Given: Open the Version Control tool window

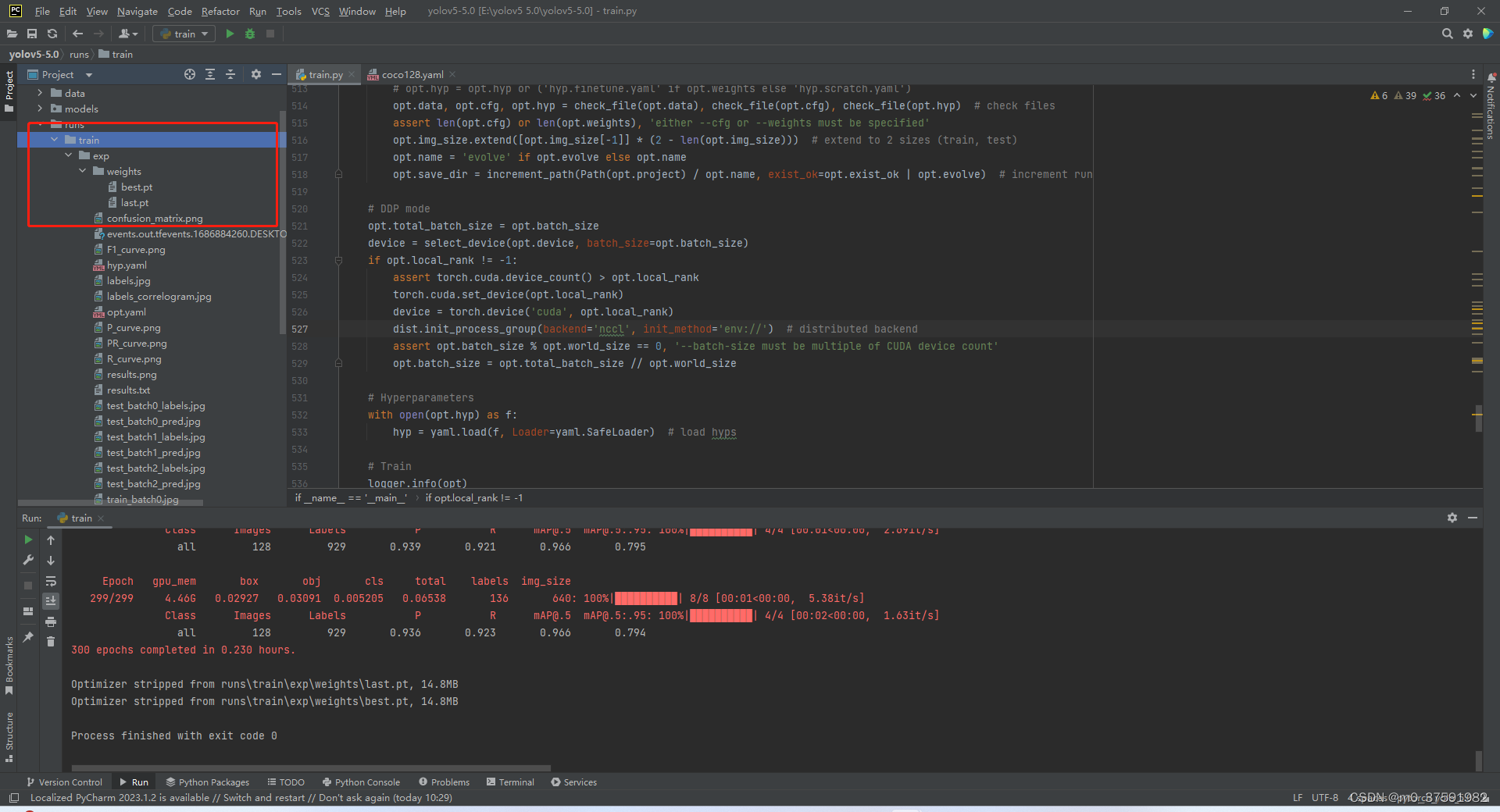Looking at the screenshot, I should click(x=64, y=782).
